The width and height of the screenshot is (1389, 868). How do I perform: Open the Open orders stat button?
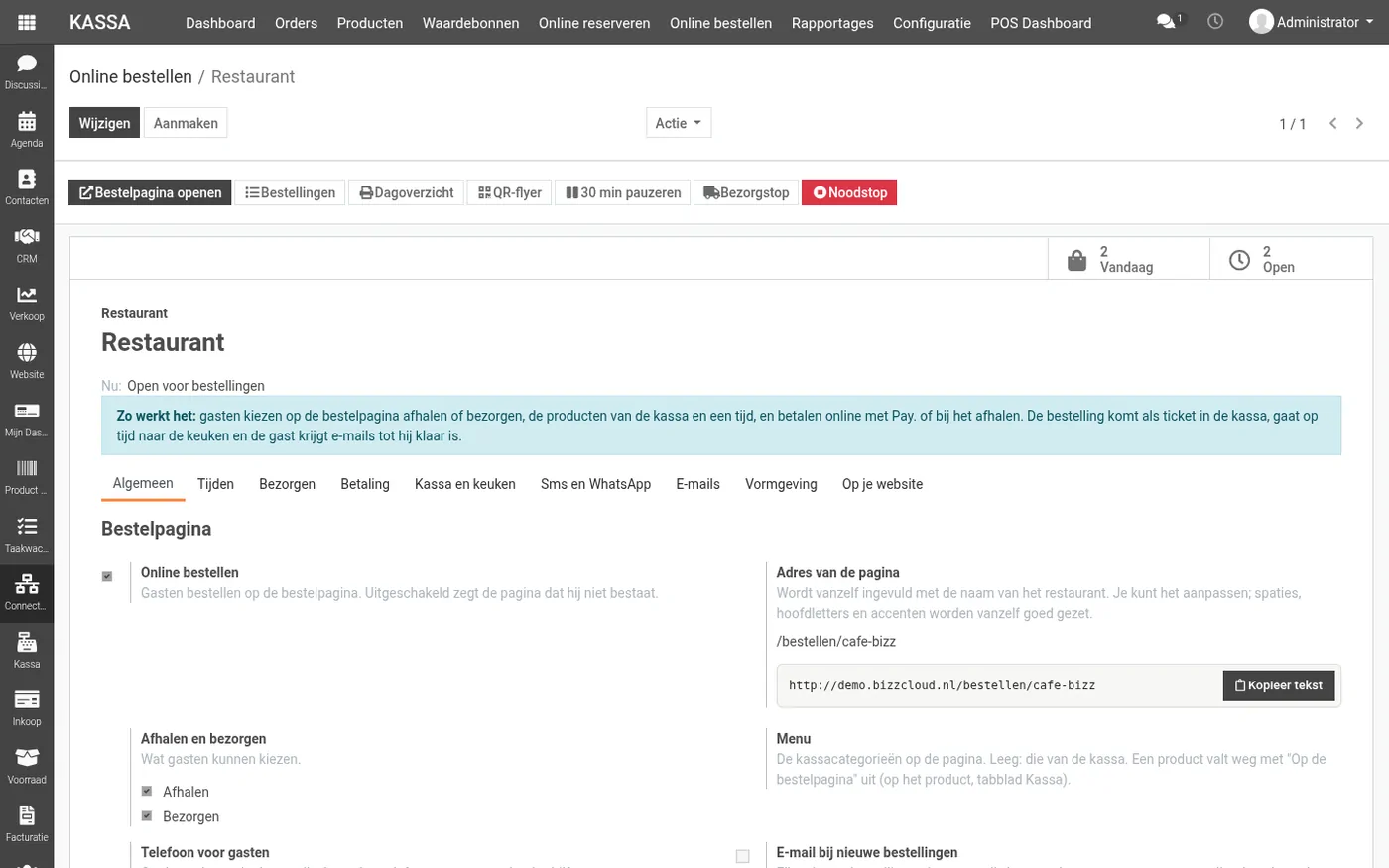pos(1291,259)
